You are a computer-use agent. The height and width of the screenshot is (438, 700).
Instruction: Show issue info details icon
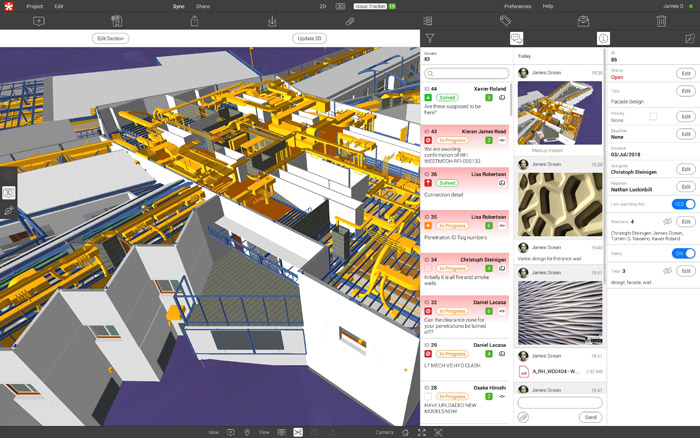tap(603, 38)
